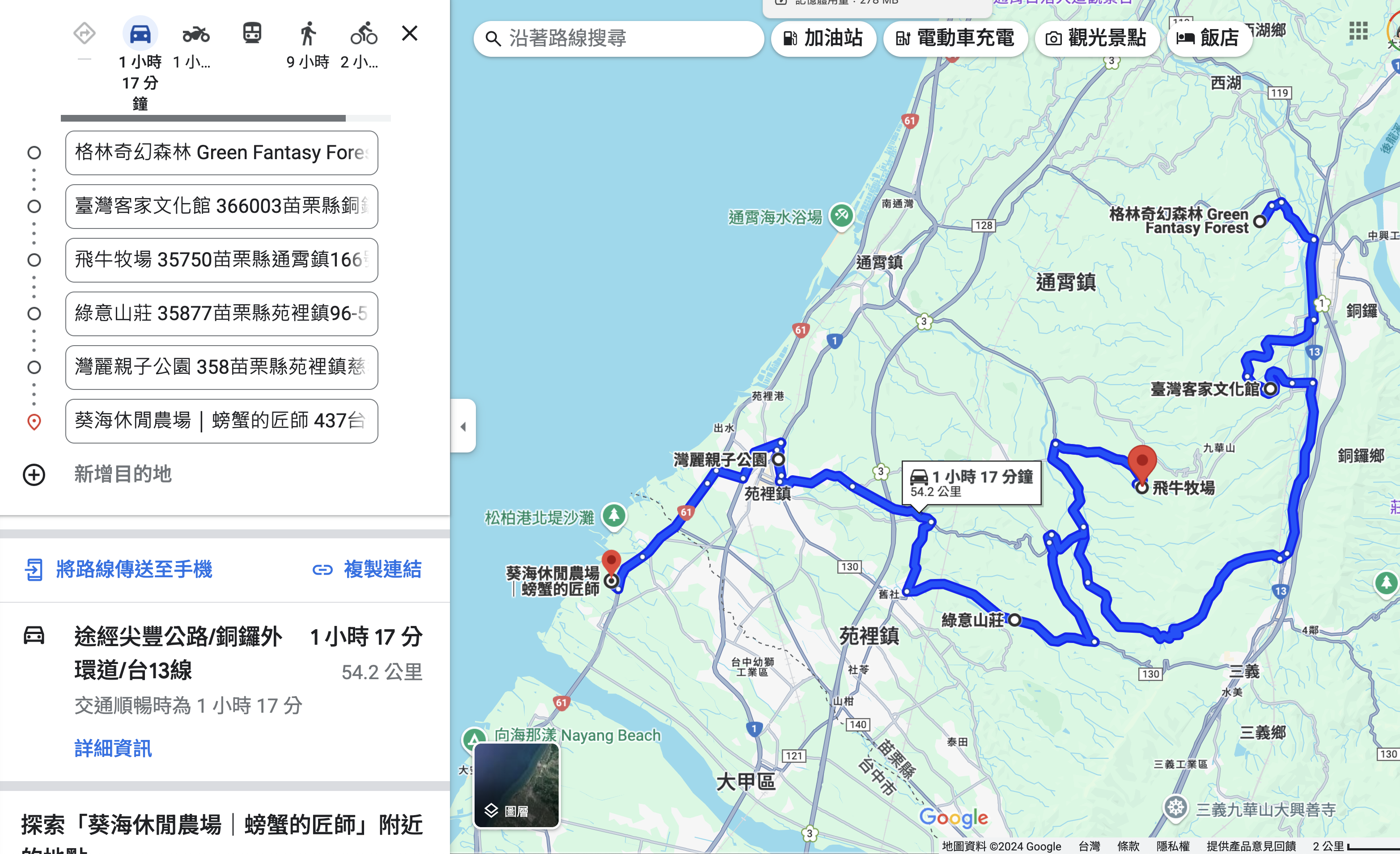The width and height of the screenshot is (1400, 854).
Task: Click the 通霄鎮 large town label
Action: (1065, 282)
